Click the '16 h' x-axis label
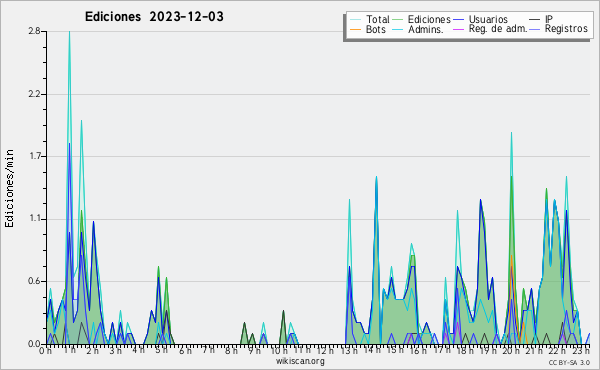 click(419, 351)
